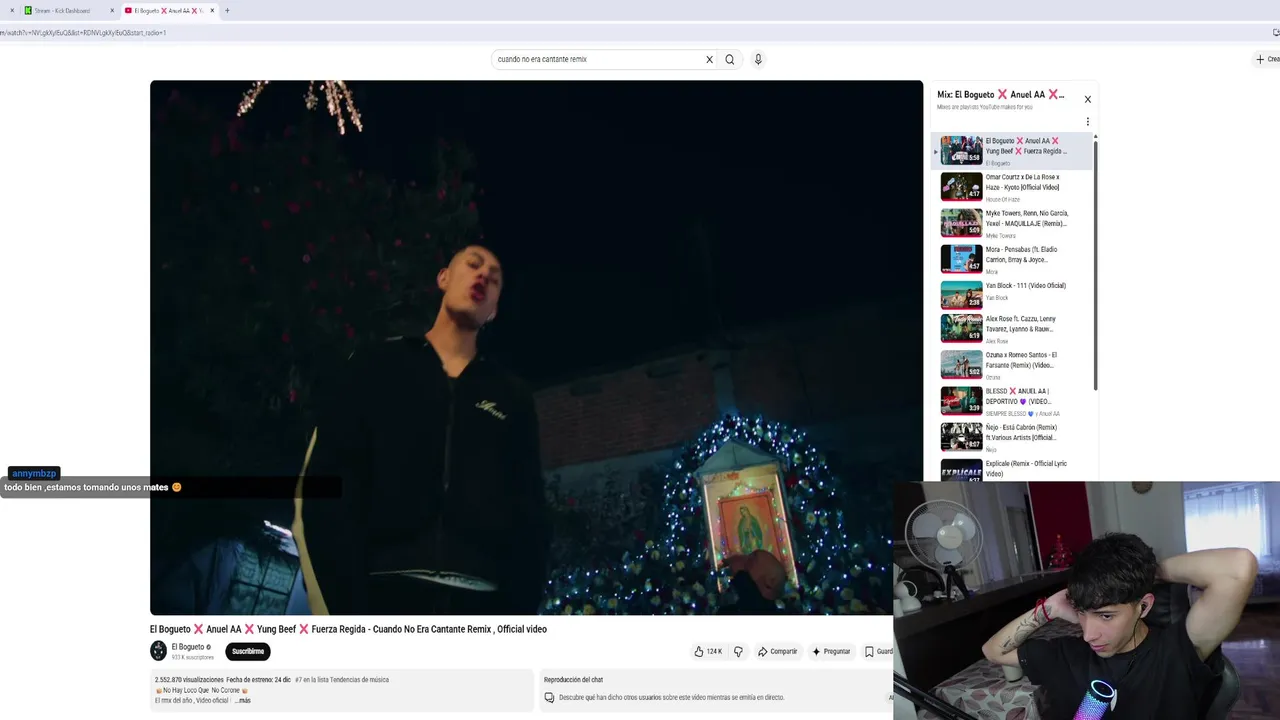Play Mora - Pensabas in playlist
Screen dimensions: 1280x720
pyautogui.click(x=1012, y=259)
